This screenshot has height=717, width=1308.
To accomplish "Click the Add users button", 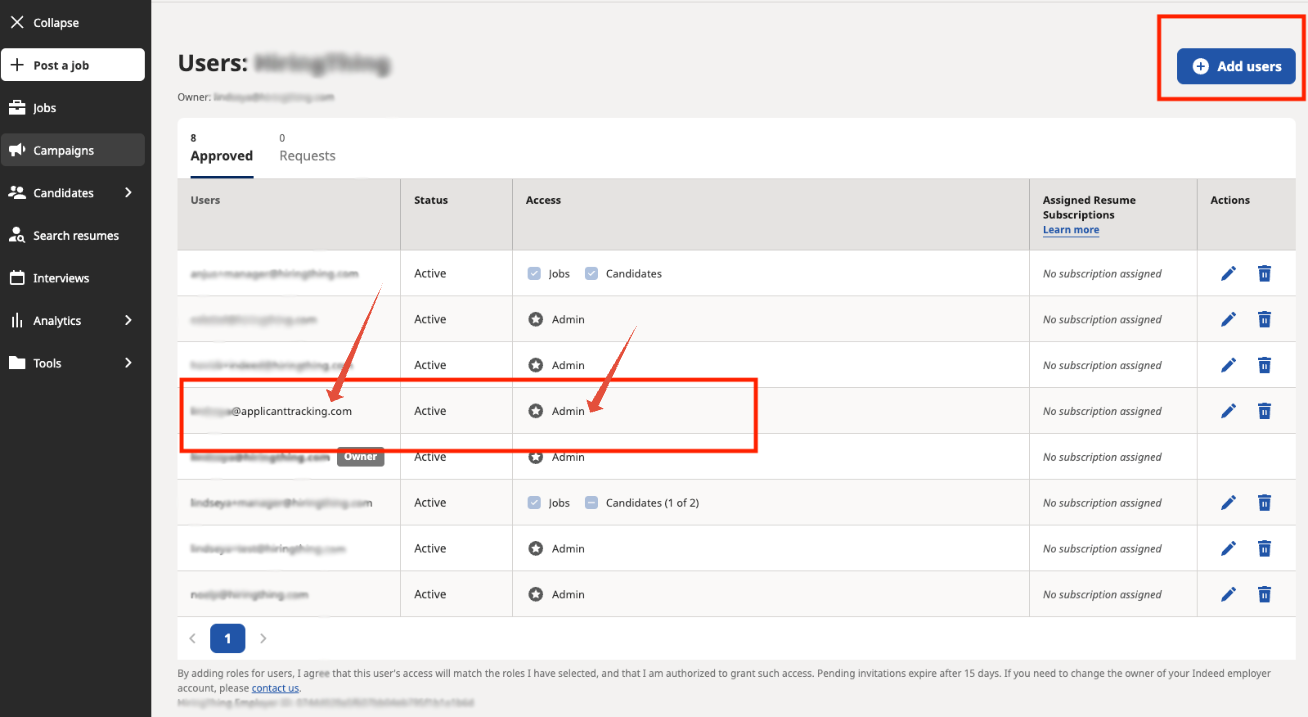I will 1236,66.
